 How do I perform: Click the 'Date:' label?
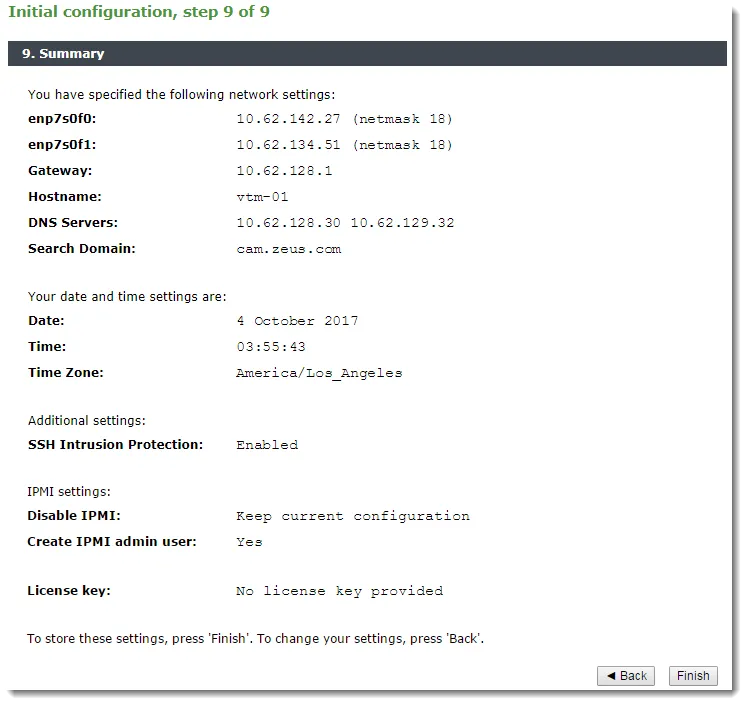(46, 320)
